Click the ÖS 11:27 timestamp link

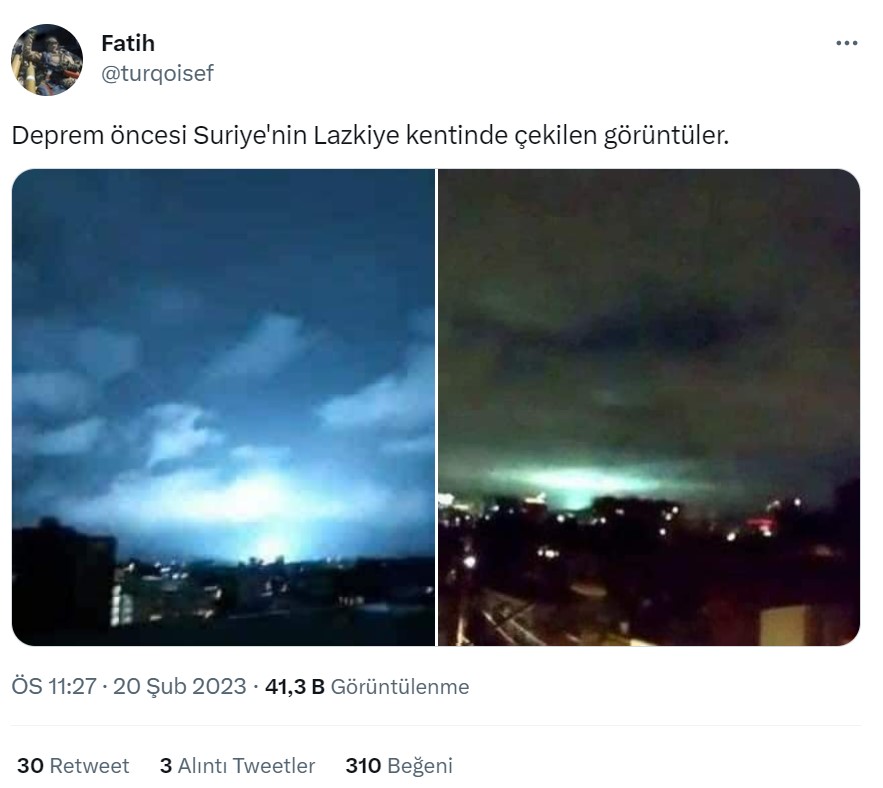[54, 687]
